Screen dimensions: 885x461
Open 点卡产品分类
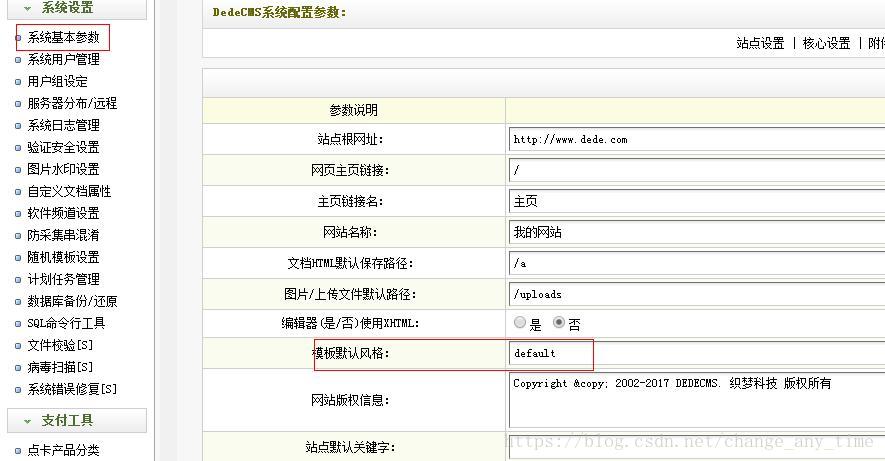pyautogui.click(x=63, y=450)
